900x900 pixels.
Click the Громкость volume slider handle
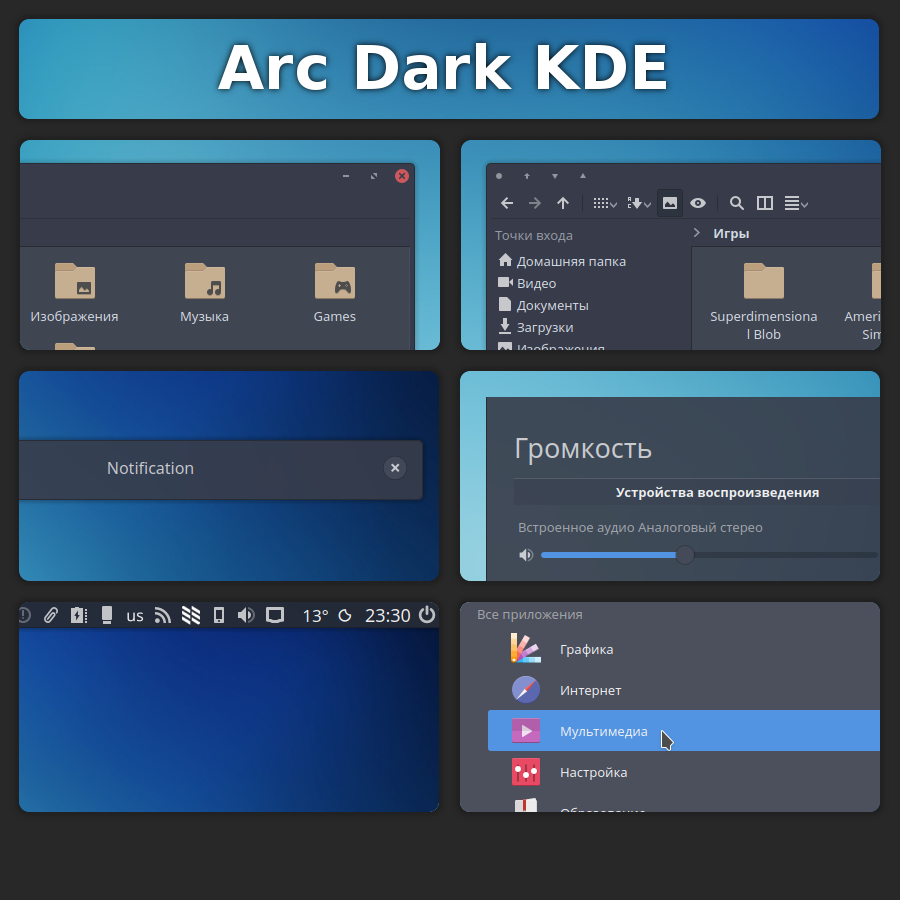(x=685, y=555)
